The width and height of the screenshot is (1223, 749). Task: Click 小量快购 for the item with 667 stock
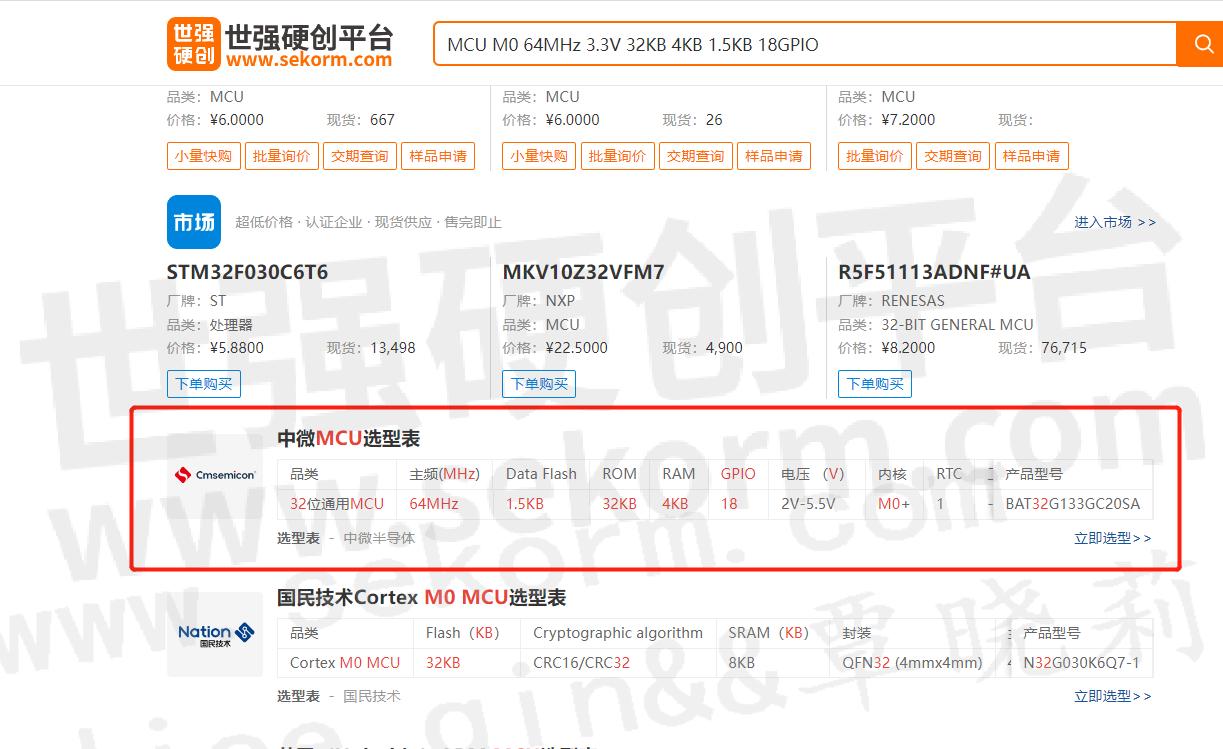click(203, 156)
